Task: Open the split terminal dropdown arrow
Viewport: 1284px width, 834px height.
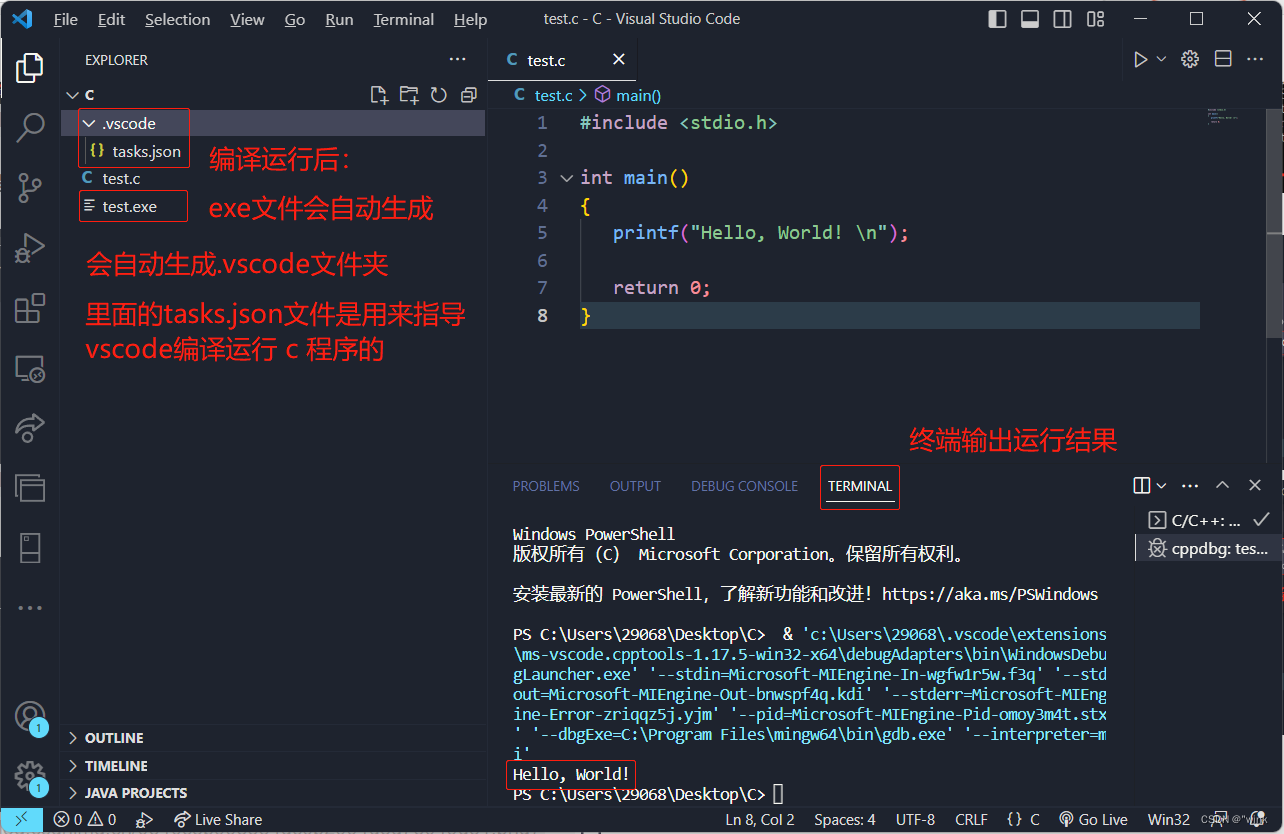Action: 1161,486
